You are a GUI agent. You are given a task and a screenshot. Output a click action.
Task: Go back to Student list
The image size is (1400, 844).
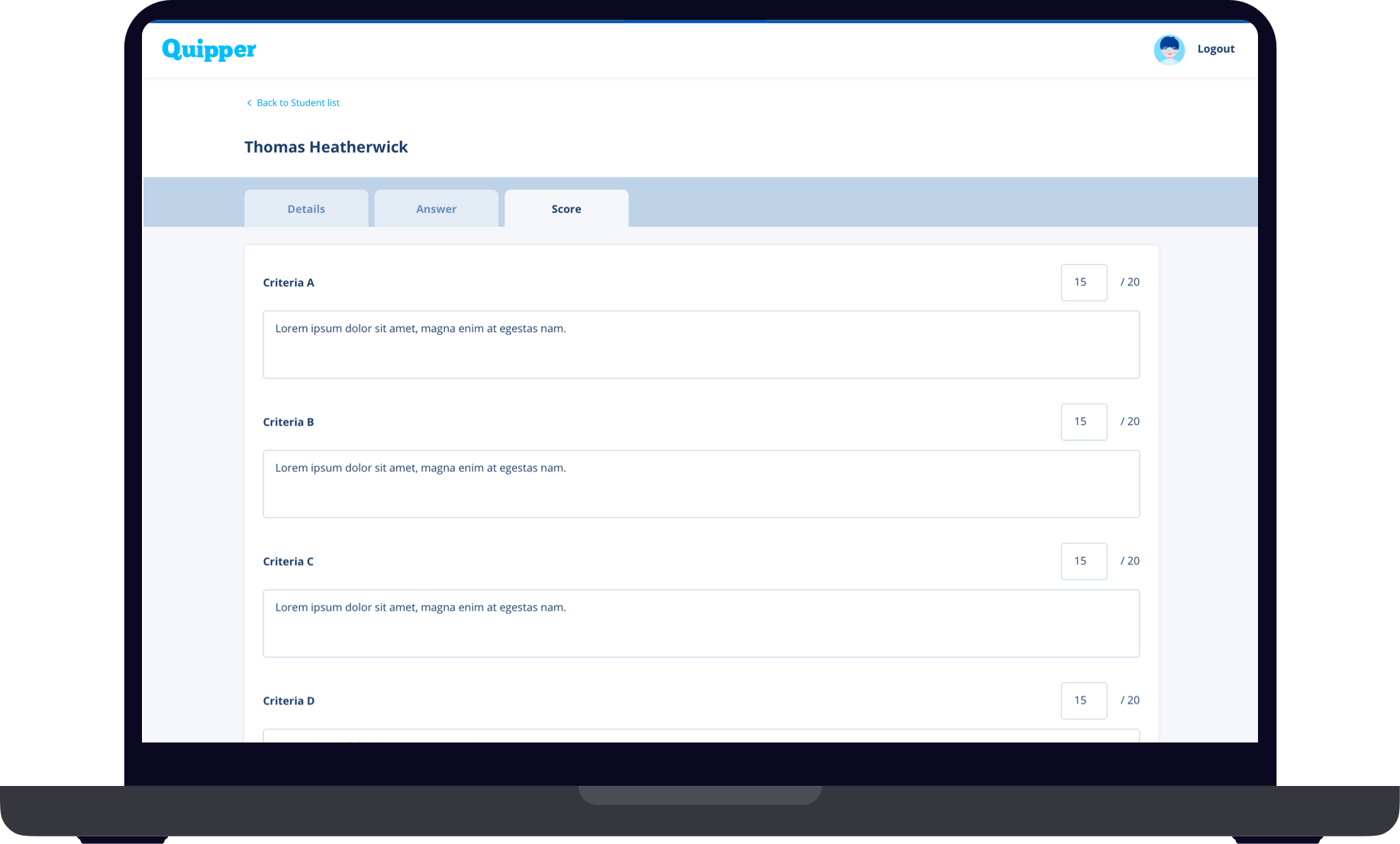298,103
